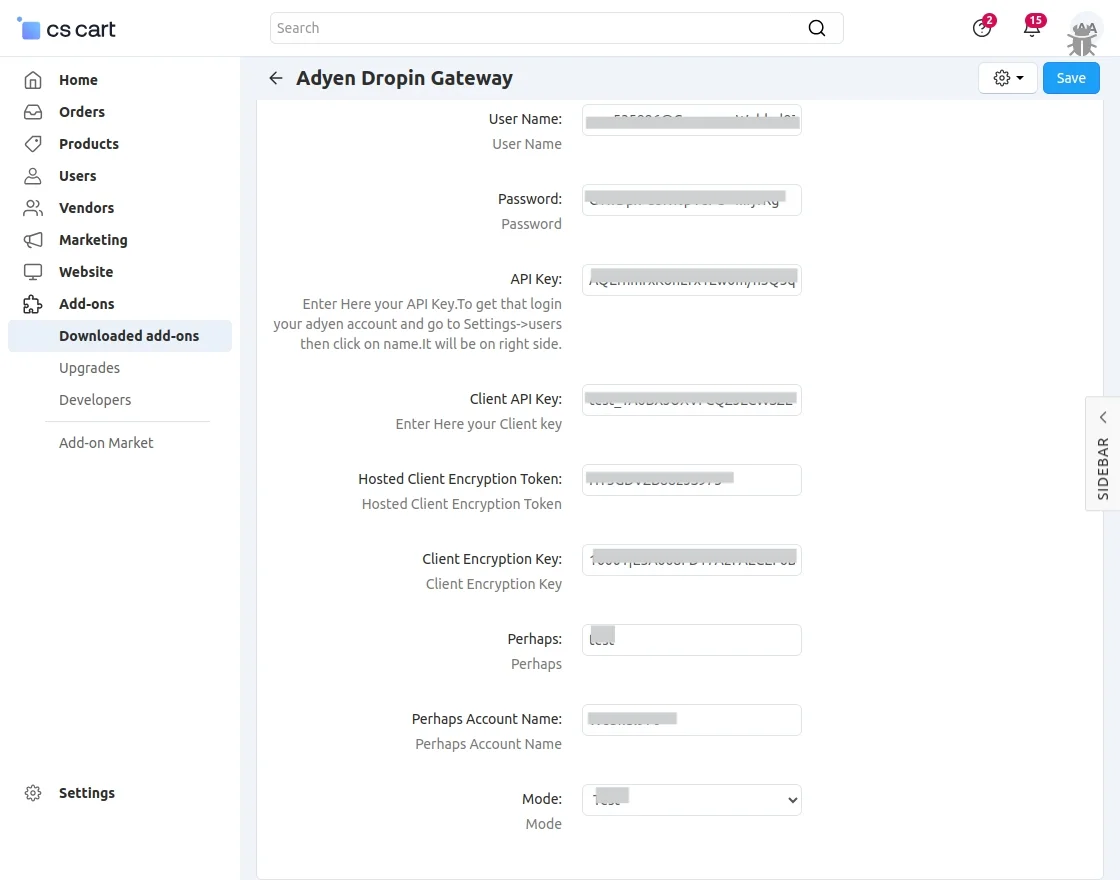Screen dimensions: 1120x880
Task: Click the Upgrades link
Action: 89,368
